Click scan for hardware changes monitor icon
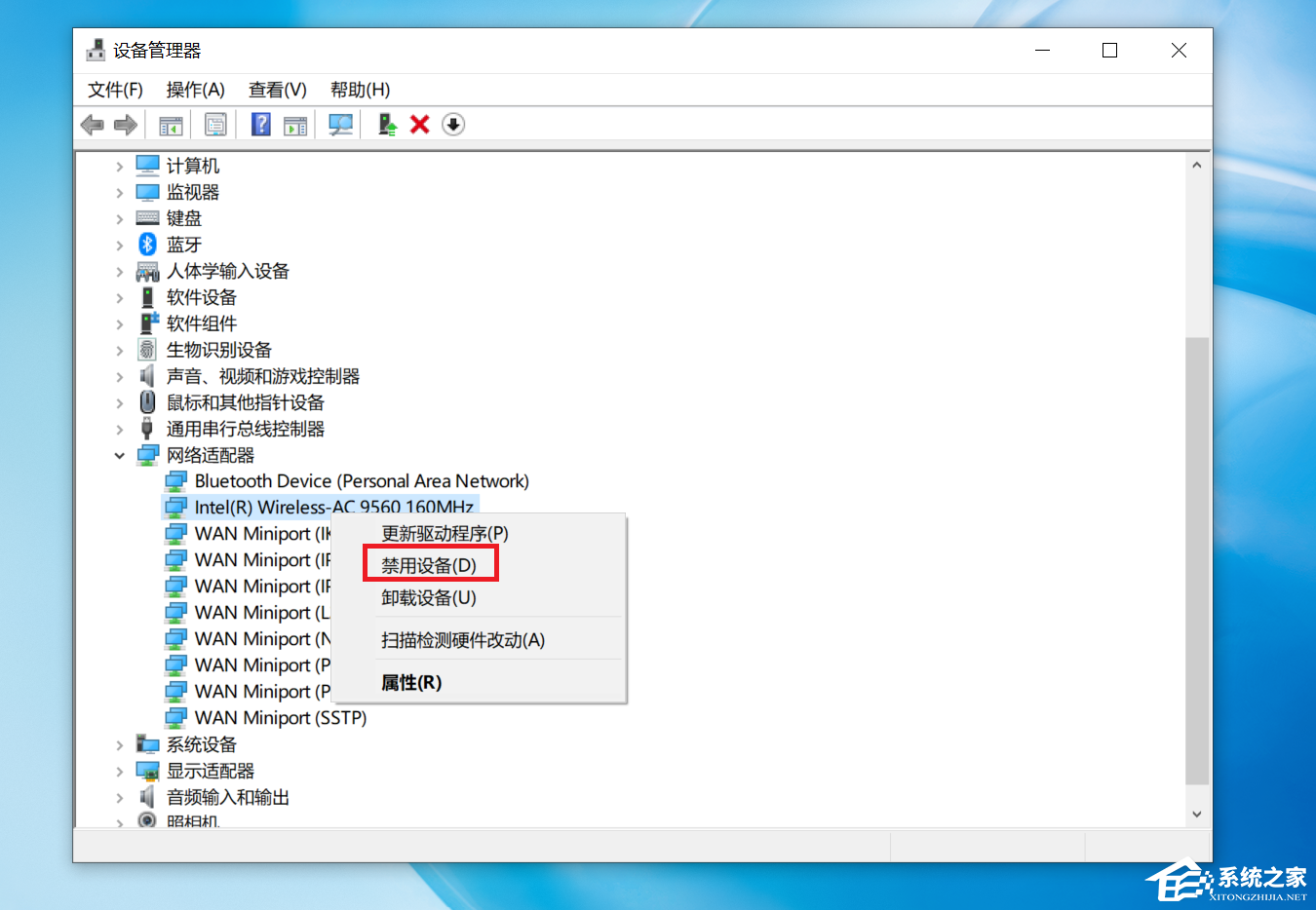The height and width of the screenshot is (910, 1316). pos(340,125)
